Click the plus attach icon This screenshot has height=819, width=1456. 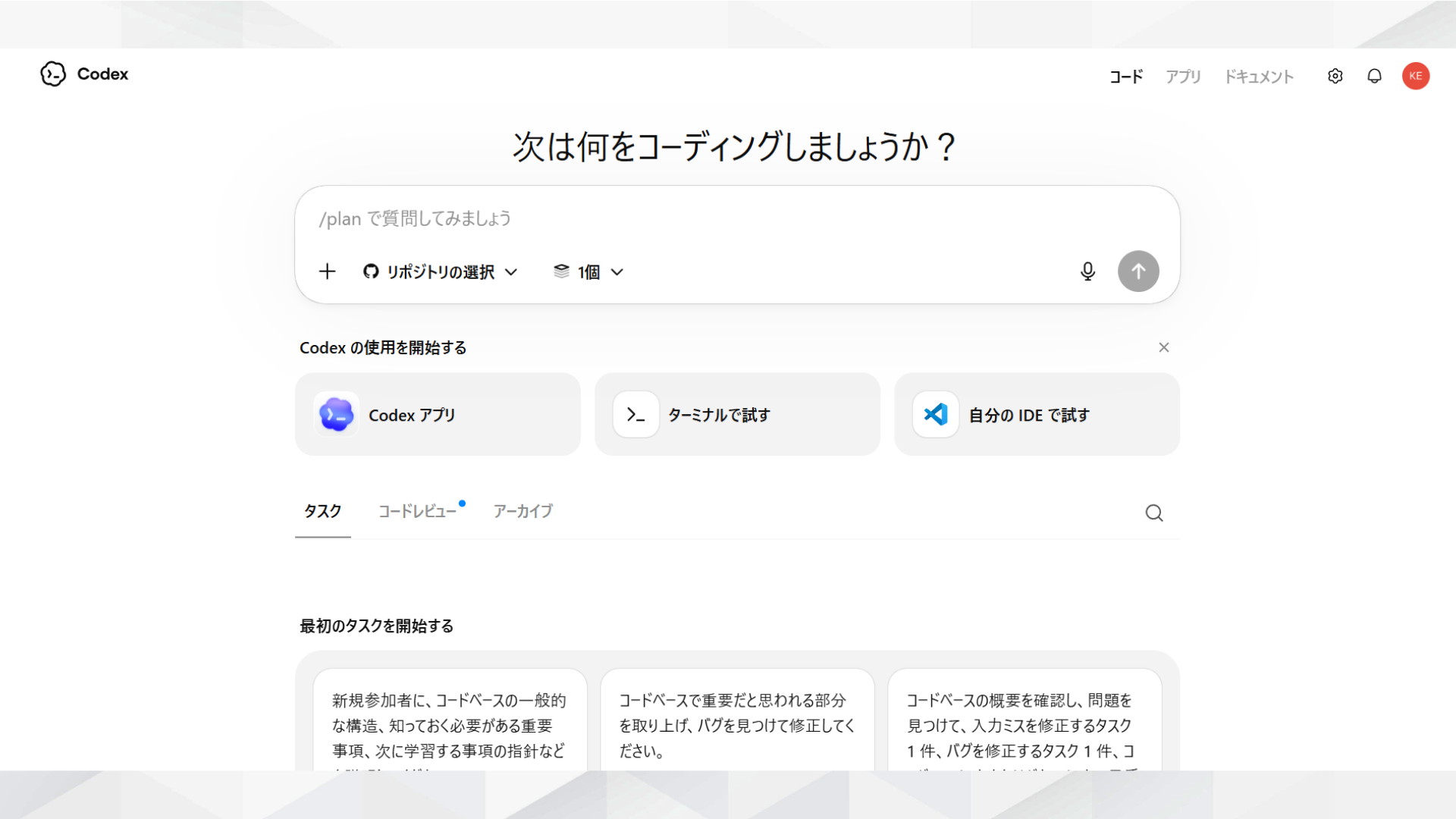pos(327,271)
